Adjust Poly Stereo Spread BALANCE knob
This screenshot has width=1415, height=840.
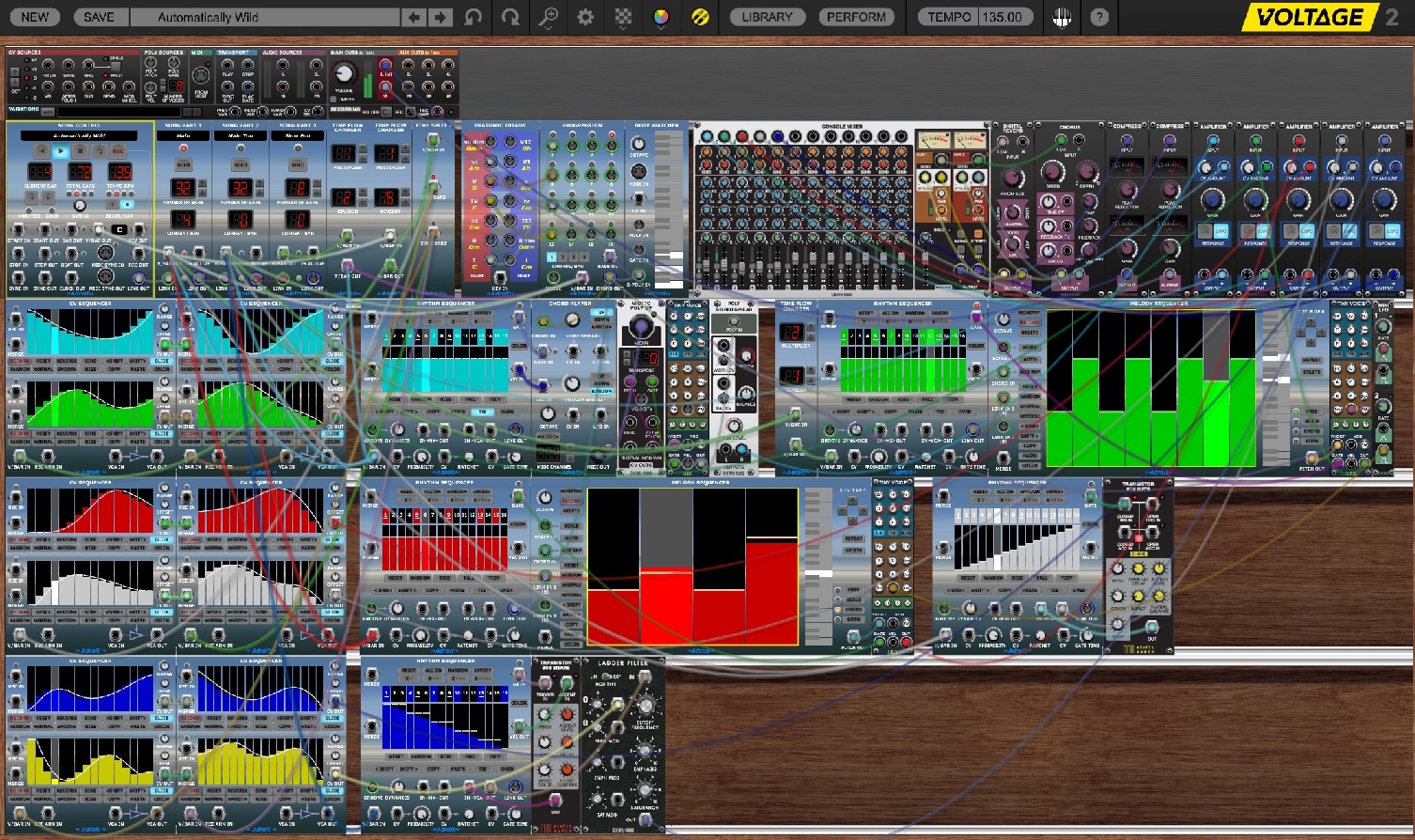click(746, 394)
